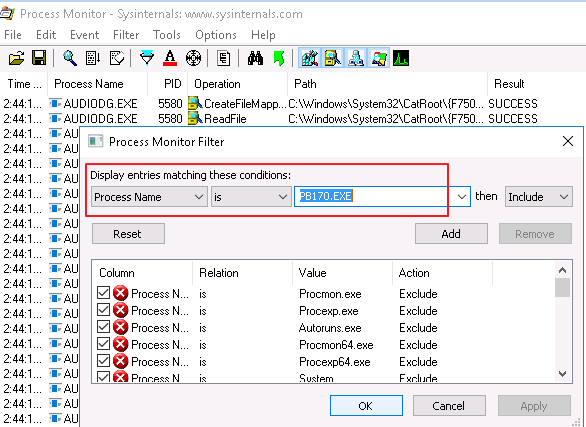Click the filter list scrollbar thumb
Image resolution: width=586 pixels, height=427 pixels.
click(x=562, y=287)
